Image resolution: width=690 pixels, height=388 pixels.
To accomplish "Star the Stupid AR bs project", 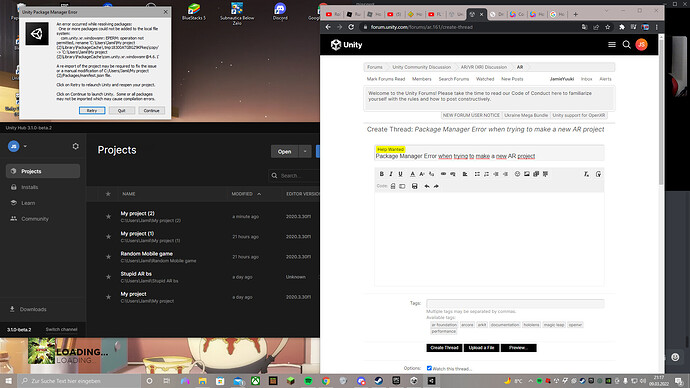I will [x=108, y=277].
